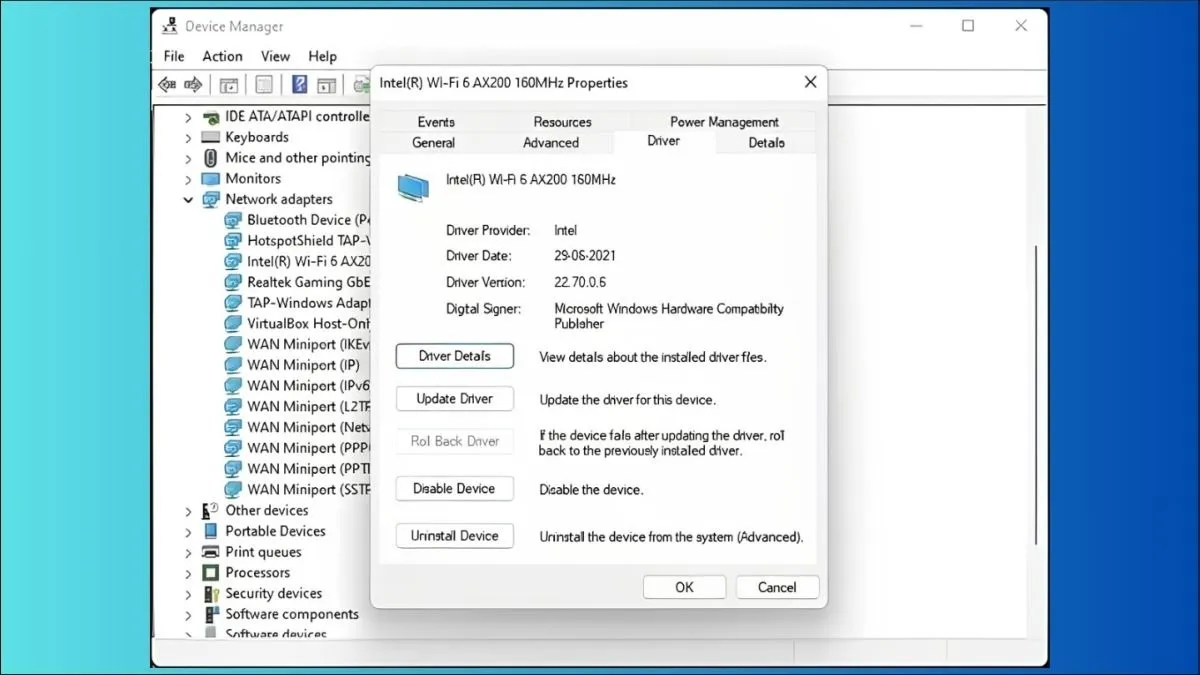Screen dimensions: 1200x675
Task: Switch to the Advanced tab
Action: tap(551, 143)
